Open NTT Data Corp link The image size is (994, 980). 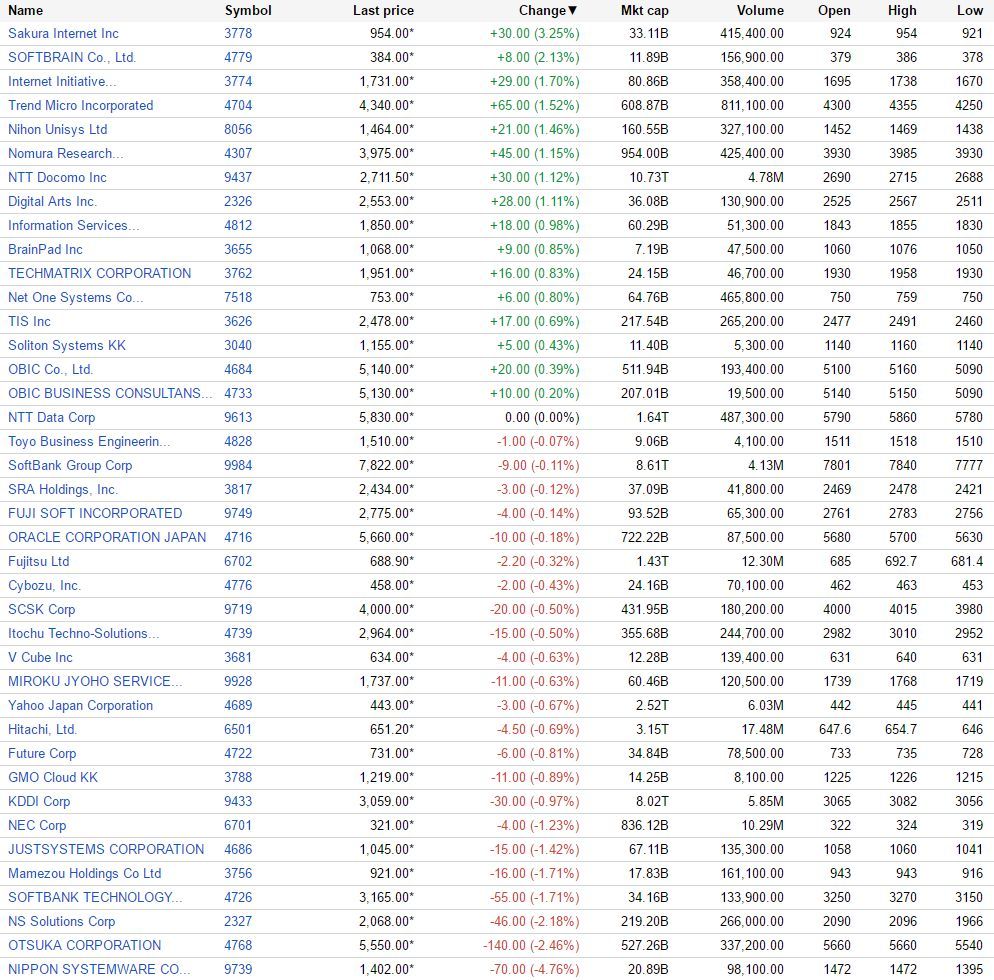pyautogui.click(x=51, y=418)
